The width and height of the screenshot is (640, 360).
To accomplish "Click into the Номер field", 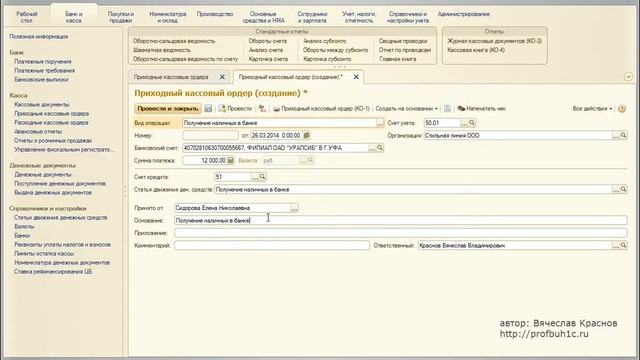I will pos(210,135).
